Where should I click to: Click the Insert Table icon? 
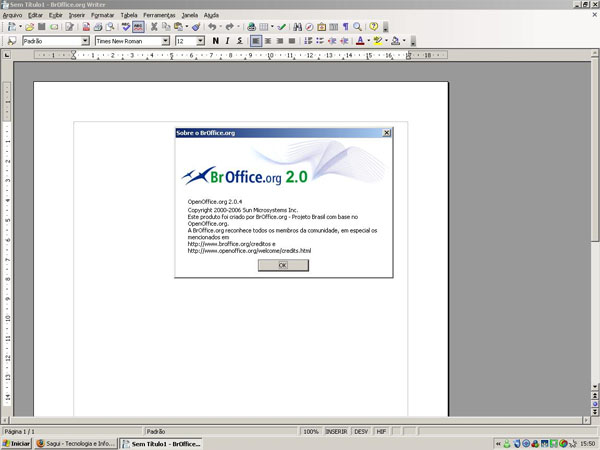264,27
